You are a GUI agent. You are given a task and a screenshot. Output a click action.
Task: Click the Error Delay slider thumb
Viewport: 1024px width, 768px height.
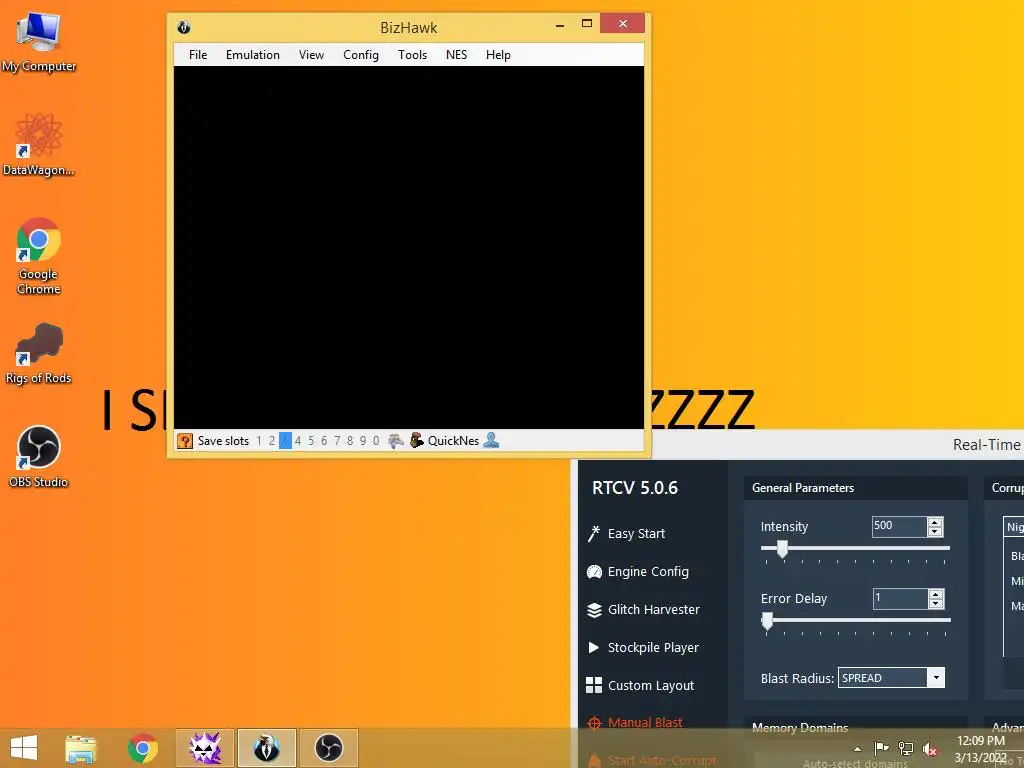pos(767,622)
